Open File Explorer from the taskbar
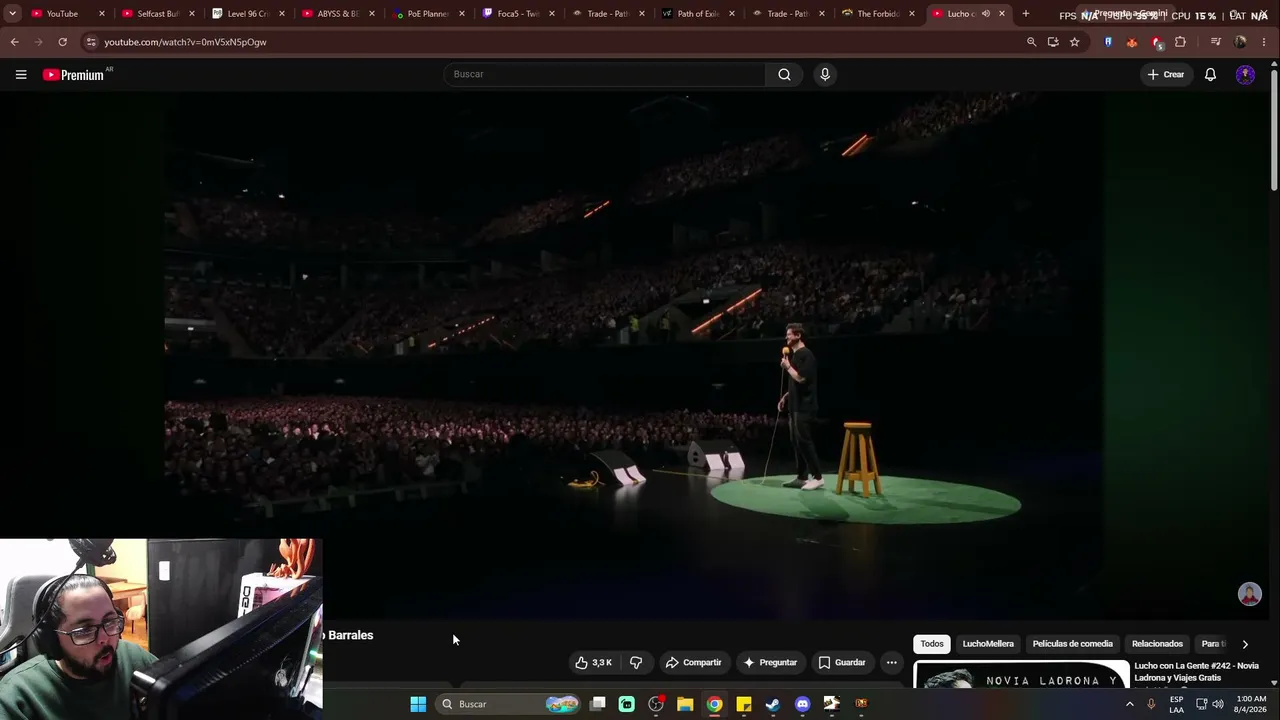The height and width of the screenshot is (720, 1280). [685, 704]
